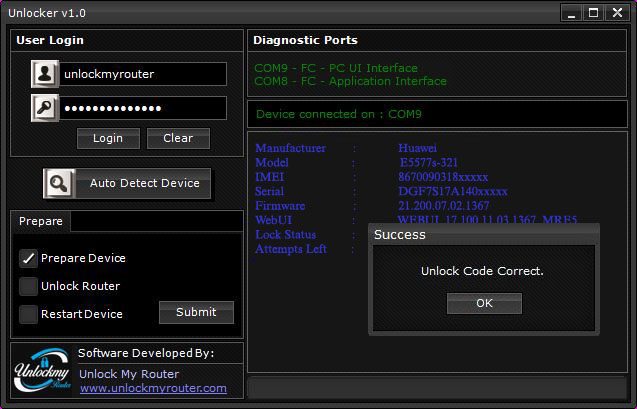Click 'Unlock Code Correct.' message
This screenshot has width=637, height=409.
(482, 271)
